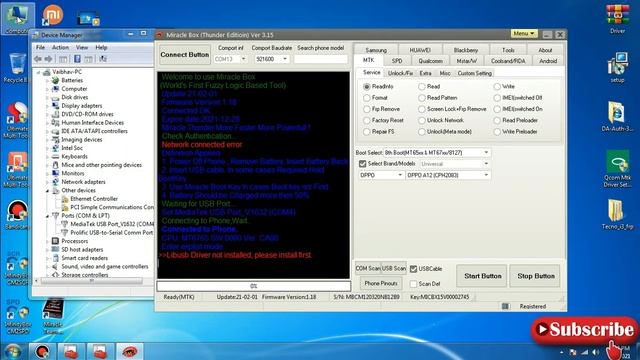Open Android tab
This screenshot has height=360, width=640.
coord(548,61)
